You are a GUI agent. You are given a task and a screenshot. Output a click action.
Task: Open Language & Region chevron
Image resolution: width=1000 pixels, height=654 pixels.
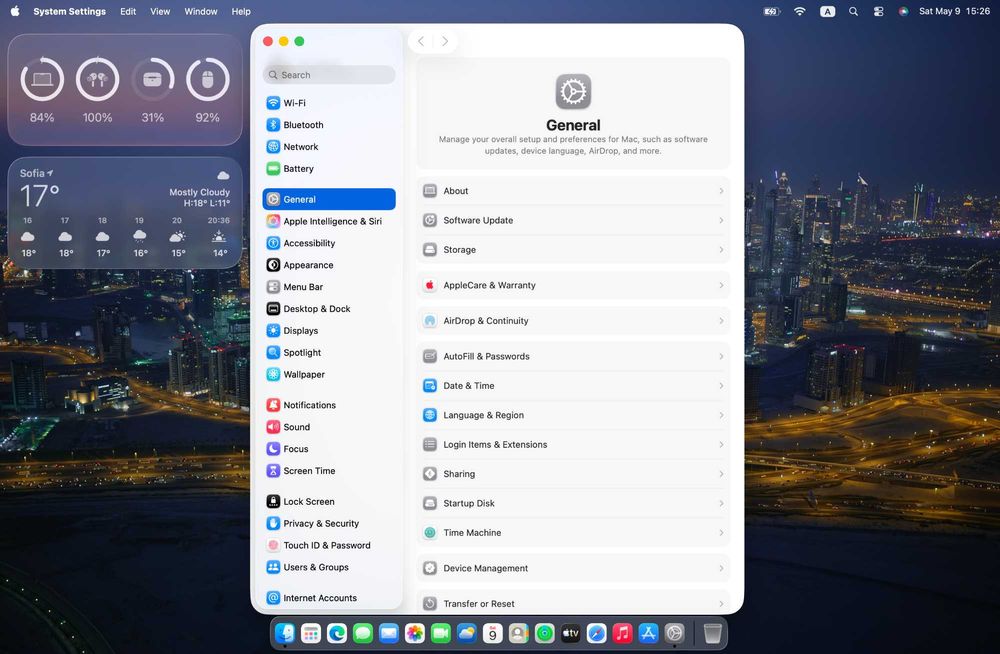pyautogui.click(x=721, y=415)
